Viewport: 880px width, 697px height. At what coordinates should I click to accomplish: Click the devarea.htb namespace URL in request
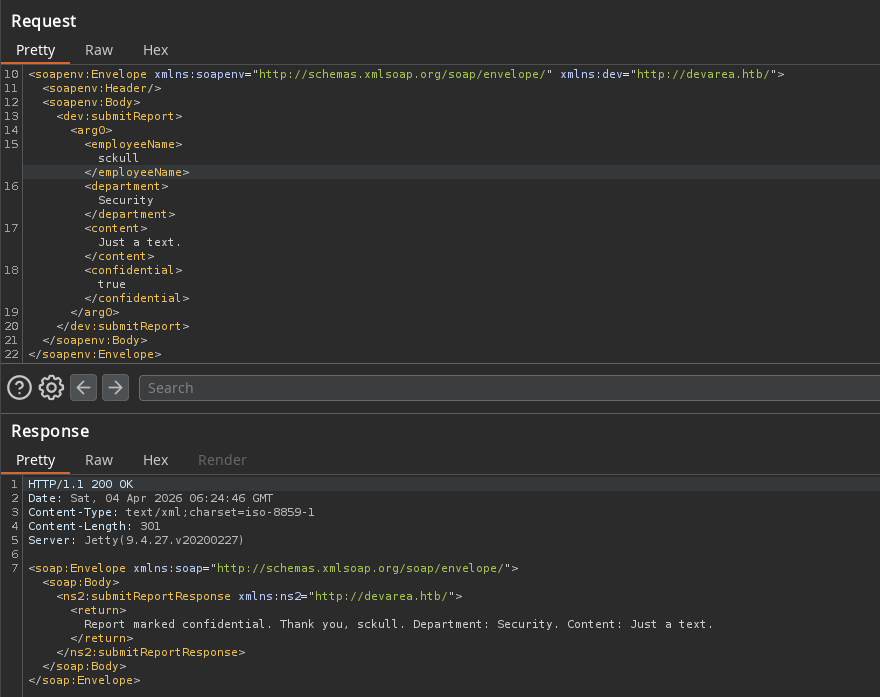click(x=703, y=74)
